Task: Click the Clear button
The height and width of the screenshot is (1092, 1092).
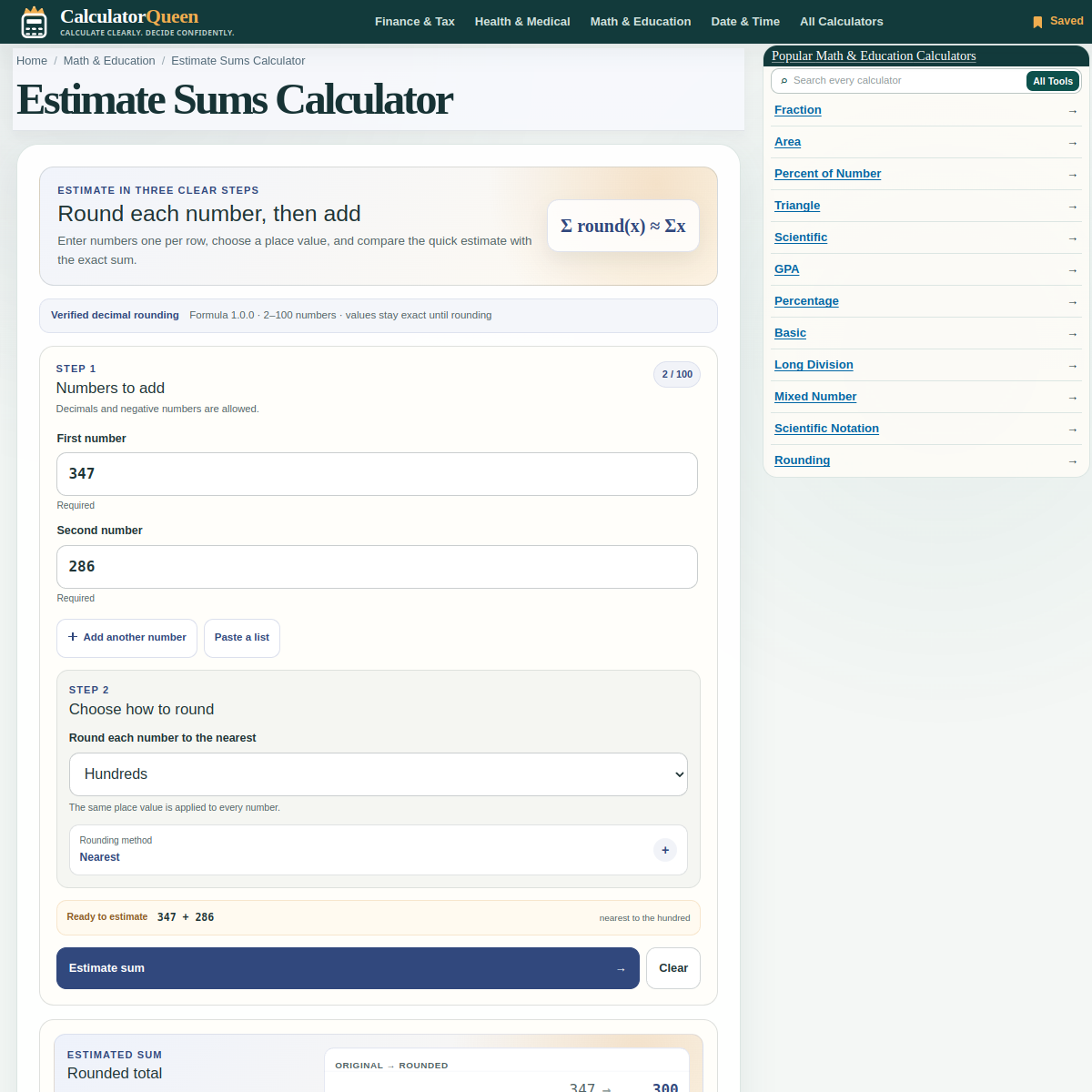Action: [673, 968]
